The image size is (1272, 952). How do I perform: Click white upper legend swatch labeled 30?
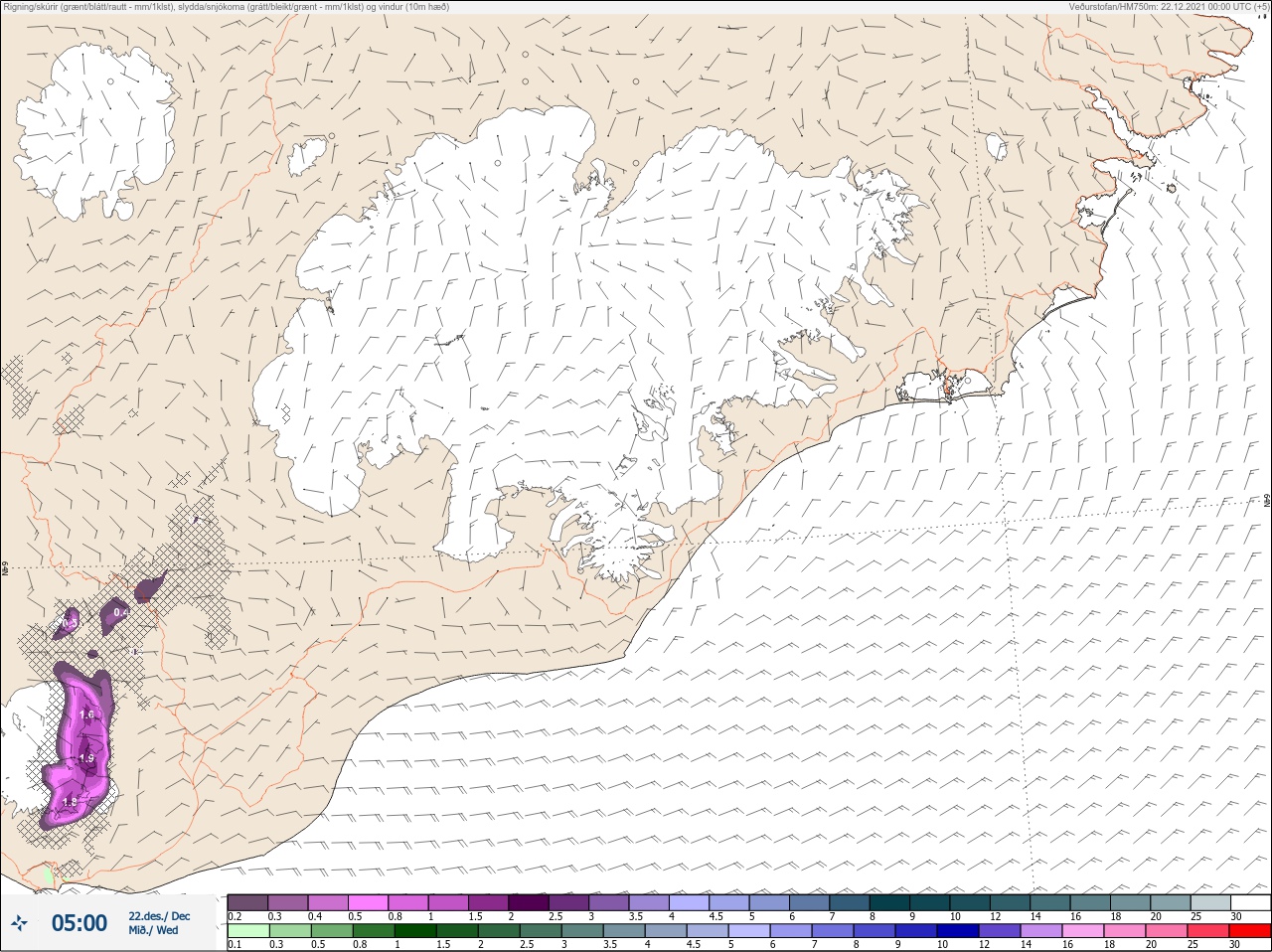(x=1250, y=902)
